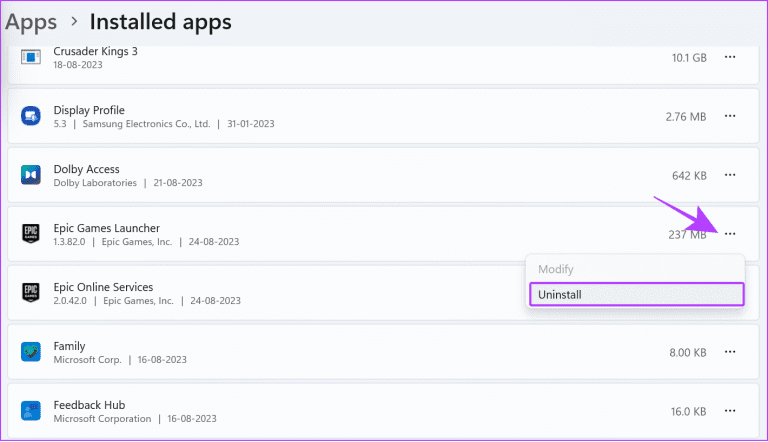The width and height of the screenshot is (768, 442).
Task: Open more options for Dolby Access
Action: pos(730,175)
